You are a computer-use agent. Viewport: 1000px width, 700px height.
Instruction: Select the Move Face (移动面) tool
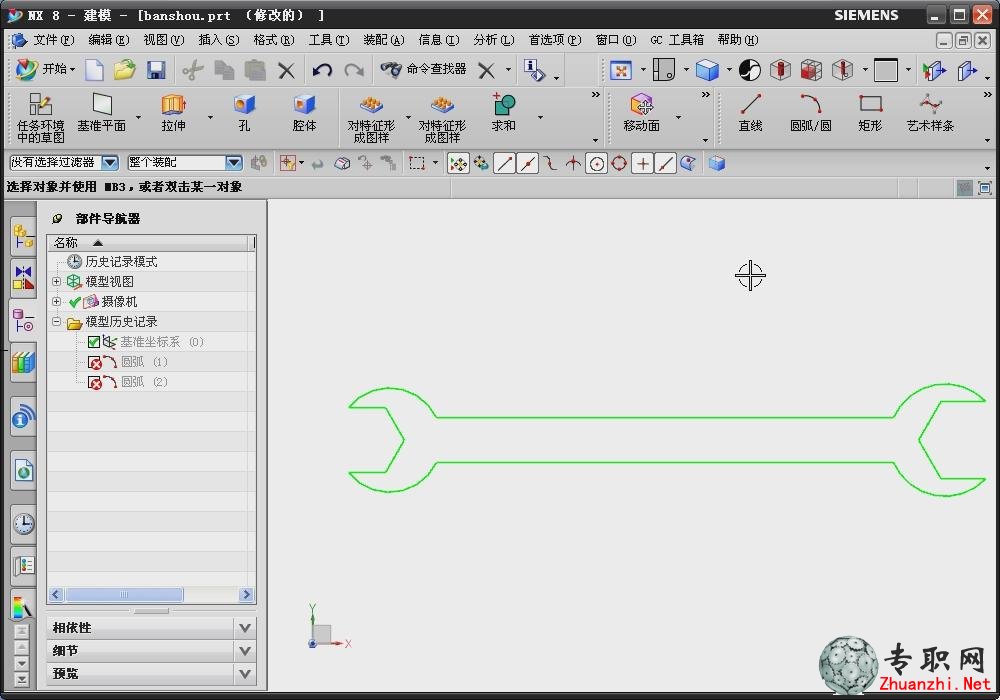pyautogui.click(x=642, y=113)
